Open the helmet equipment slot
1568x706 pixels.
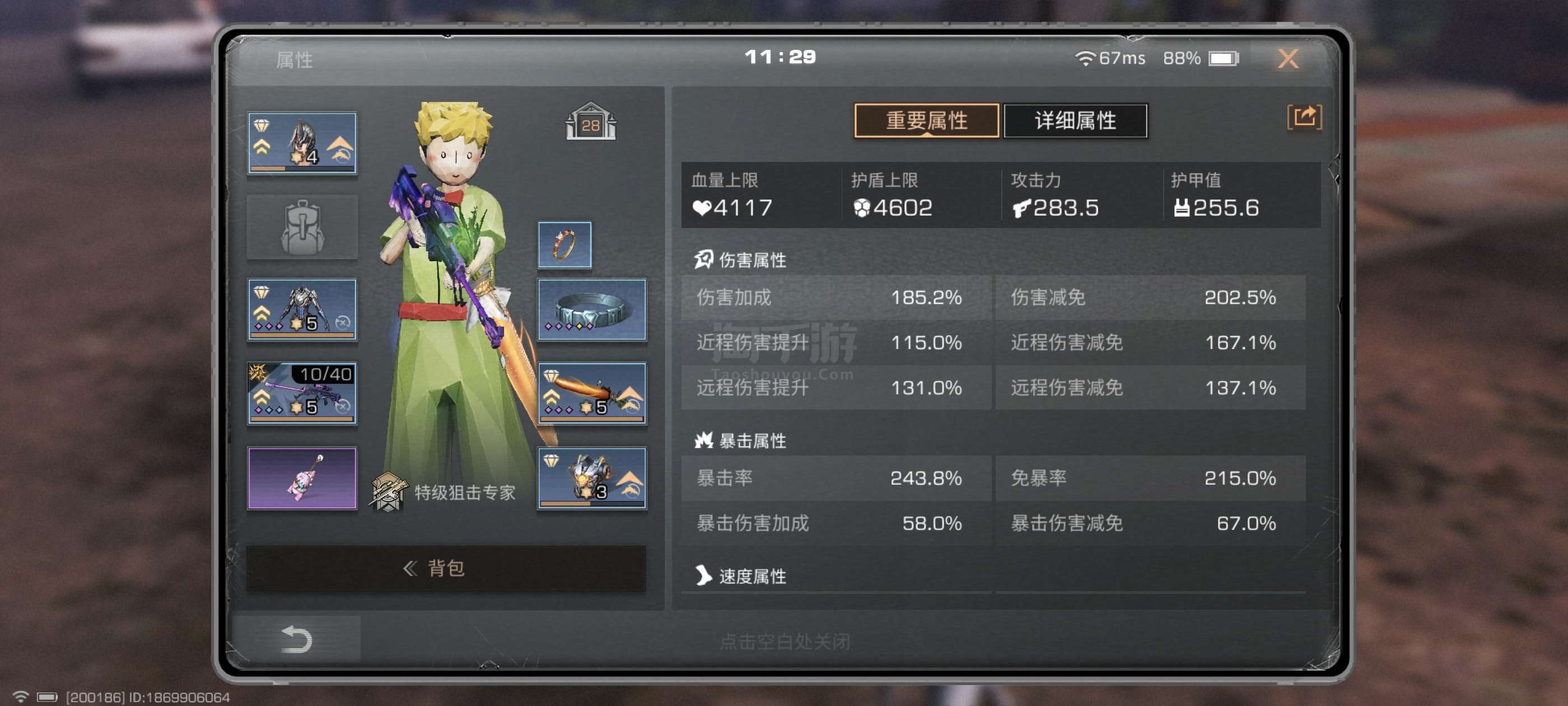[302, 142]
